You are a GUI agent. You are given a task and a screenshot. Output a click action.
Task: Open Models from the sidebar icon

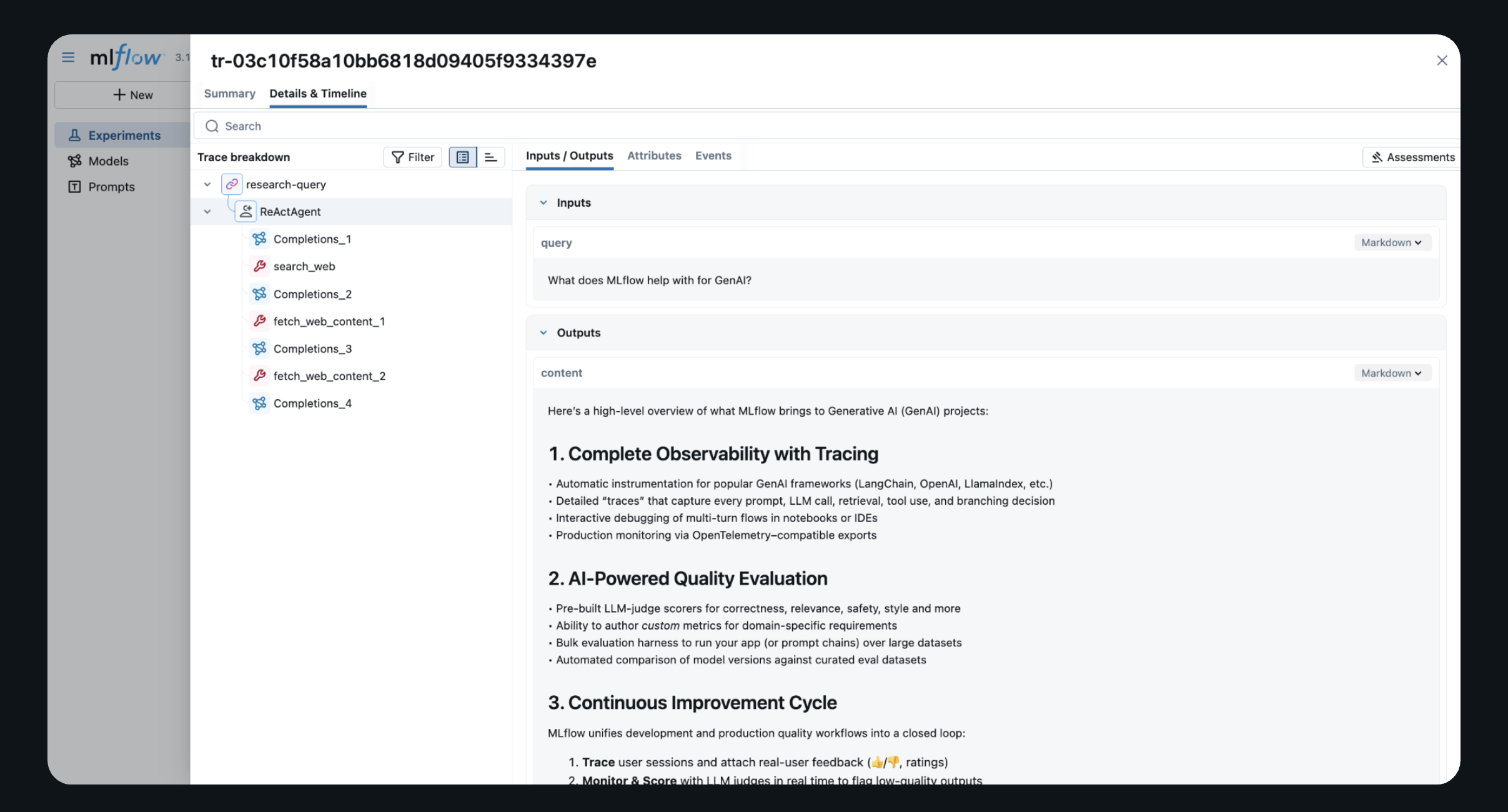point(75,161)
